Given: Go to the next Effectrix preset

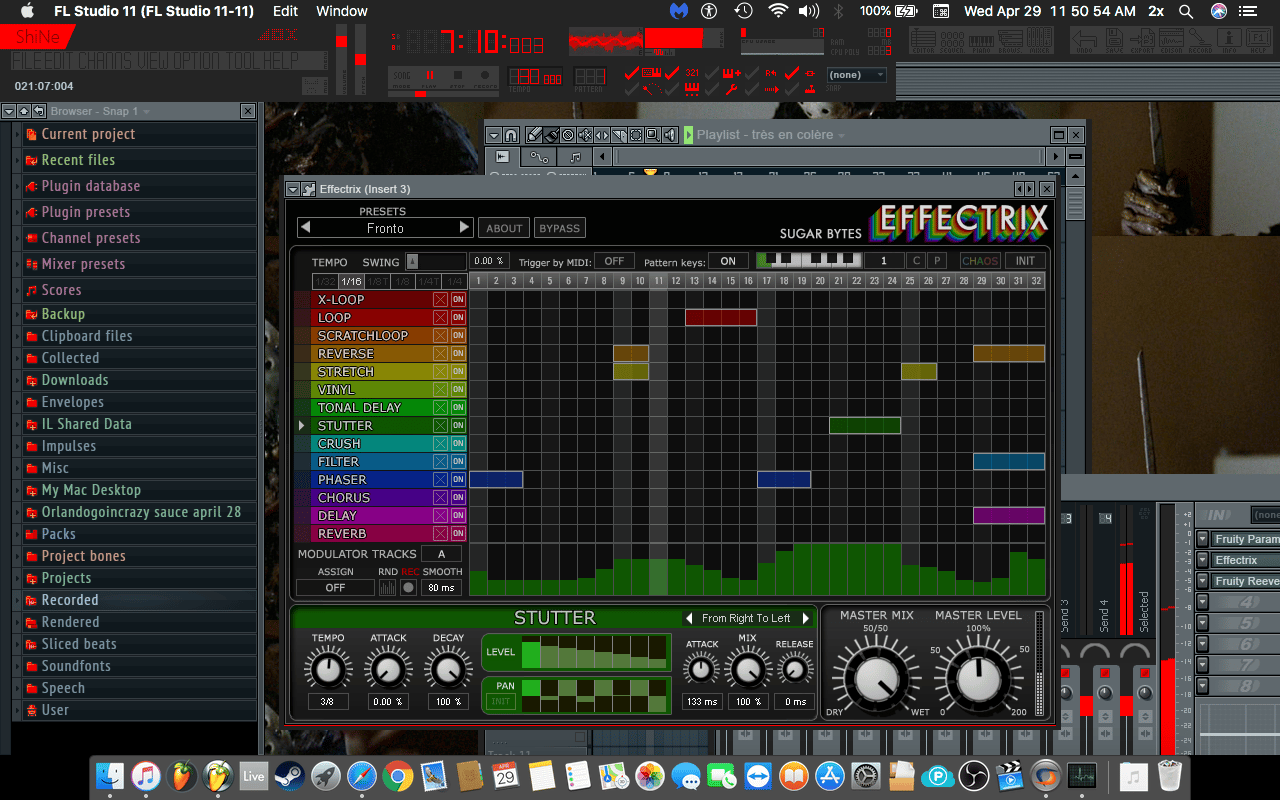Looking at the screenshot, I should pos(464,228).
